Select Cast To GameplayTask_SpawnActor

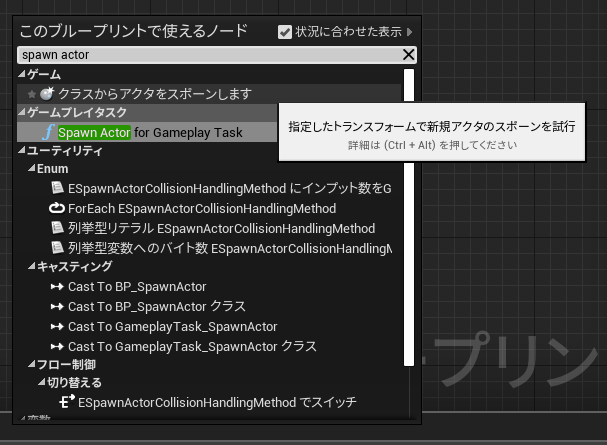(173, 327)
